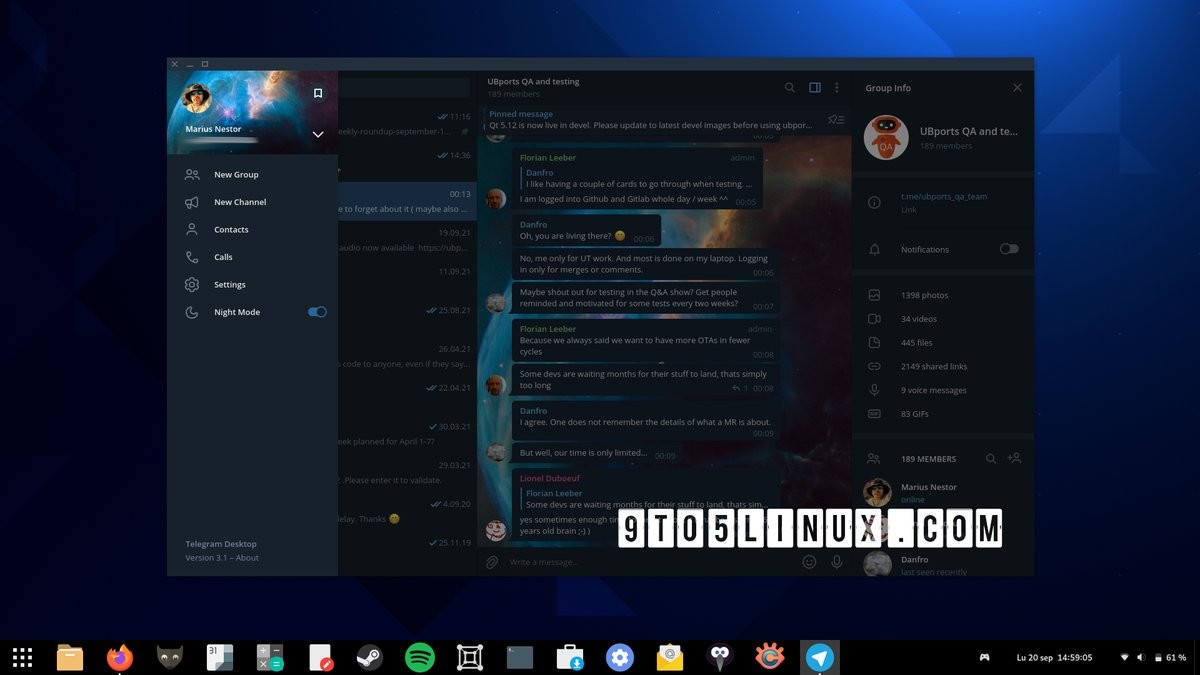Screen dimensions: 1200x675
Task: Launch Steam from the taskbar
Action: click(x=370, y=657)
